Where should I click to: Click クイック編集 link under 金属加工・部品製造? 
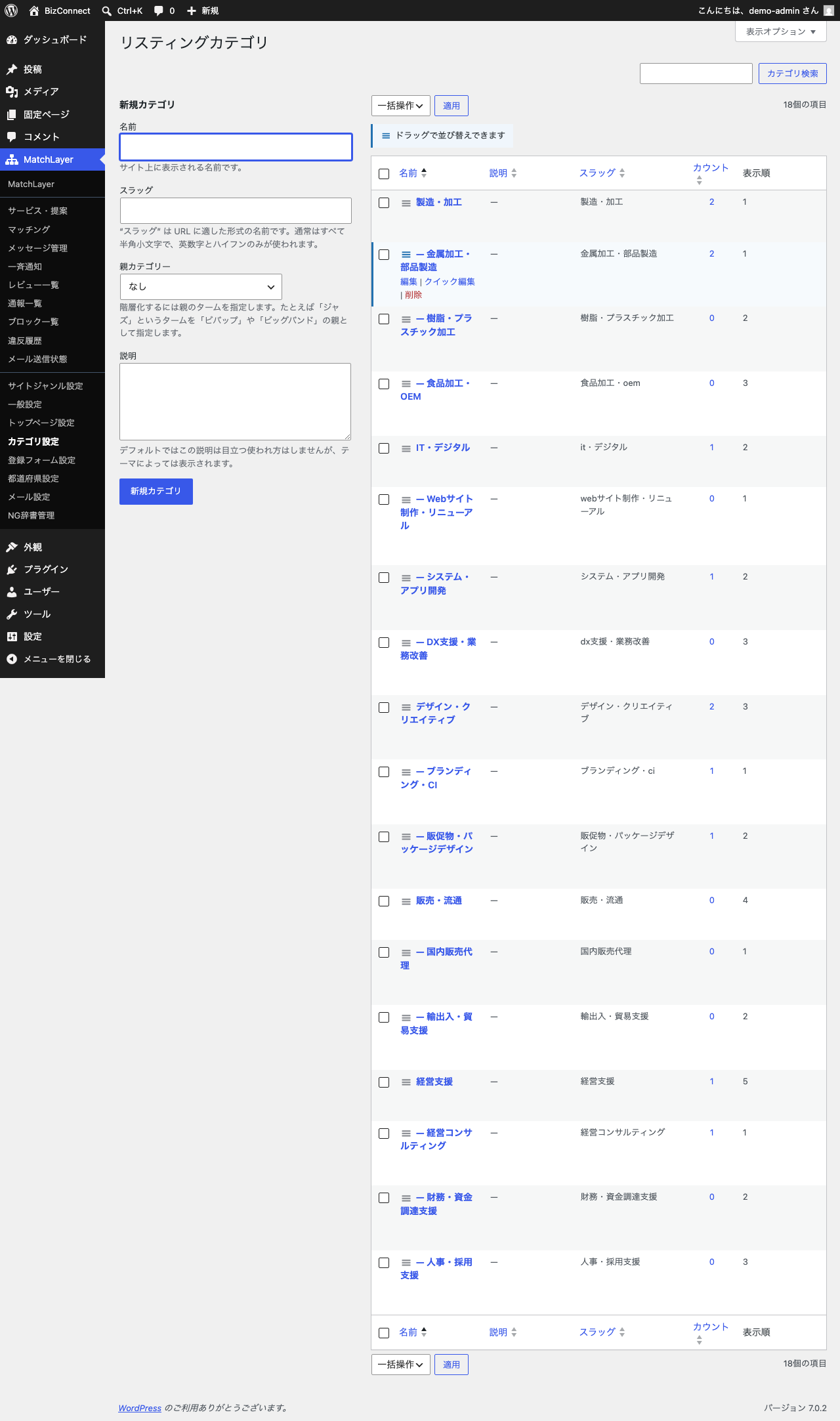point(450,282)
